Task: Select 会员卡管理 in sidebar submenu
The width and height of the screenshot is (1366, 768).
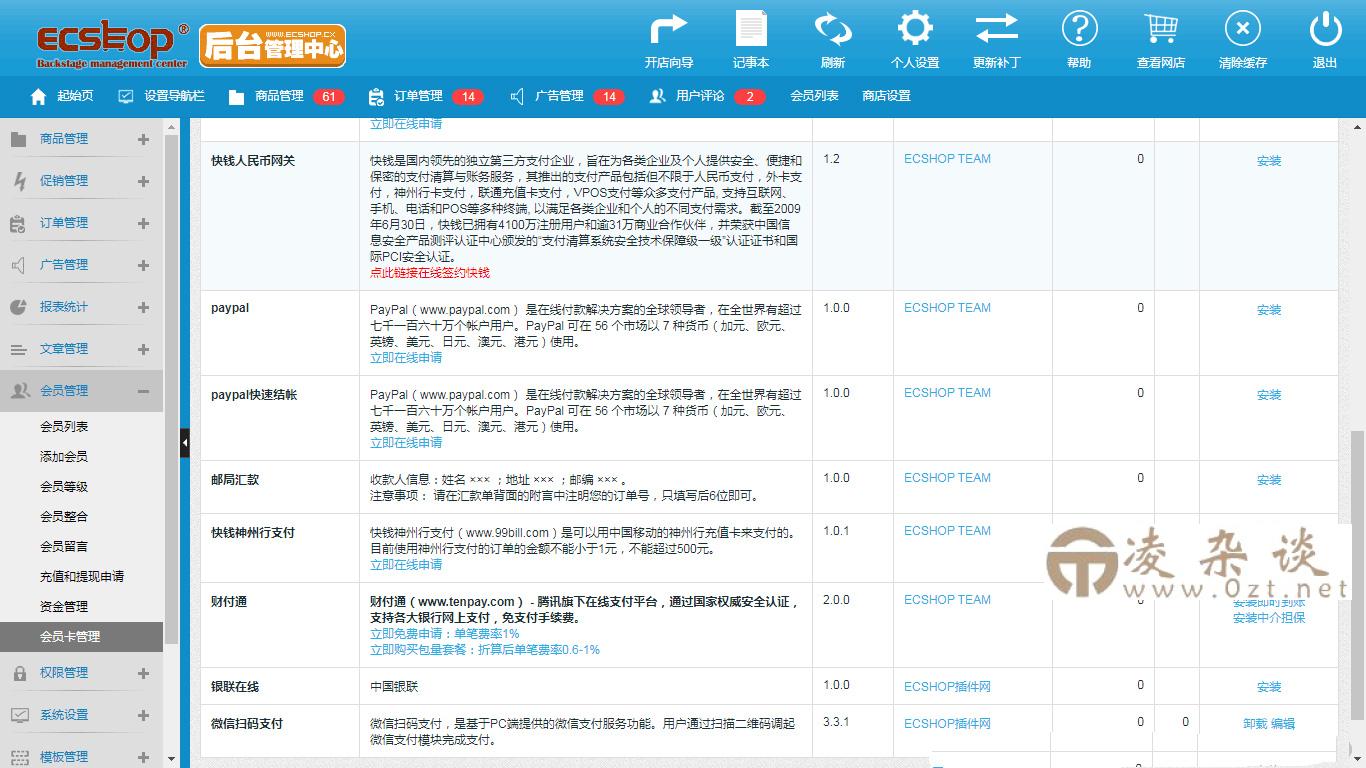Action: 81,636
